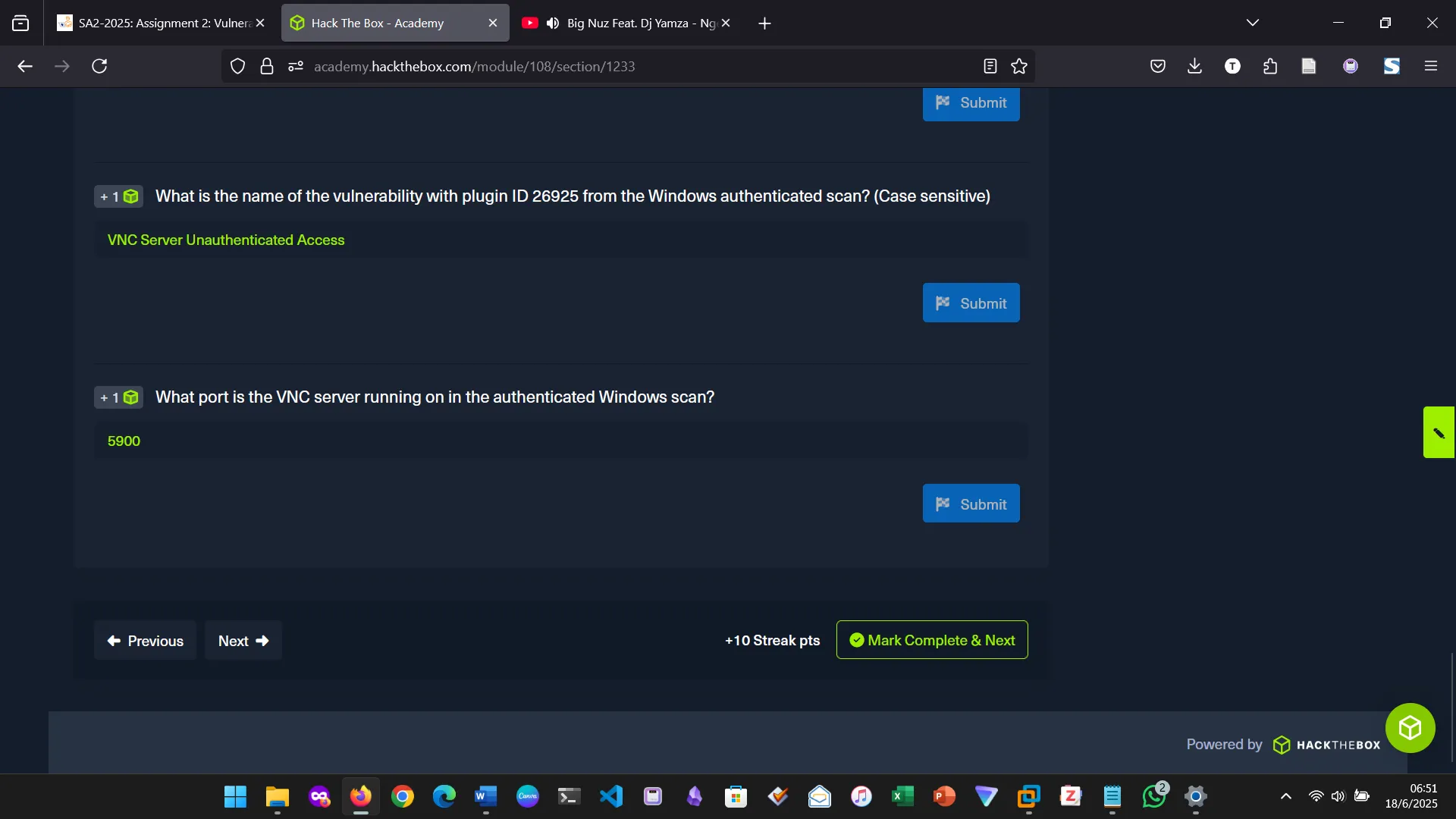Image resolution: width=1456 pixels, height=819 pixels.
Task: Open Visual Studio Code from taskbar
Action: click(x=611, y=796)
